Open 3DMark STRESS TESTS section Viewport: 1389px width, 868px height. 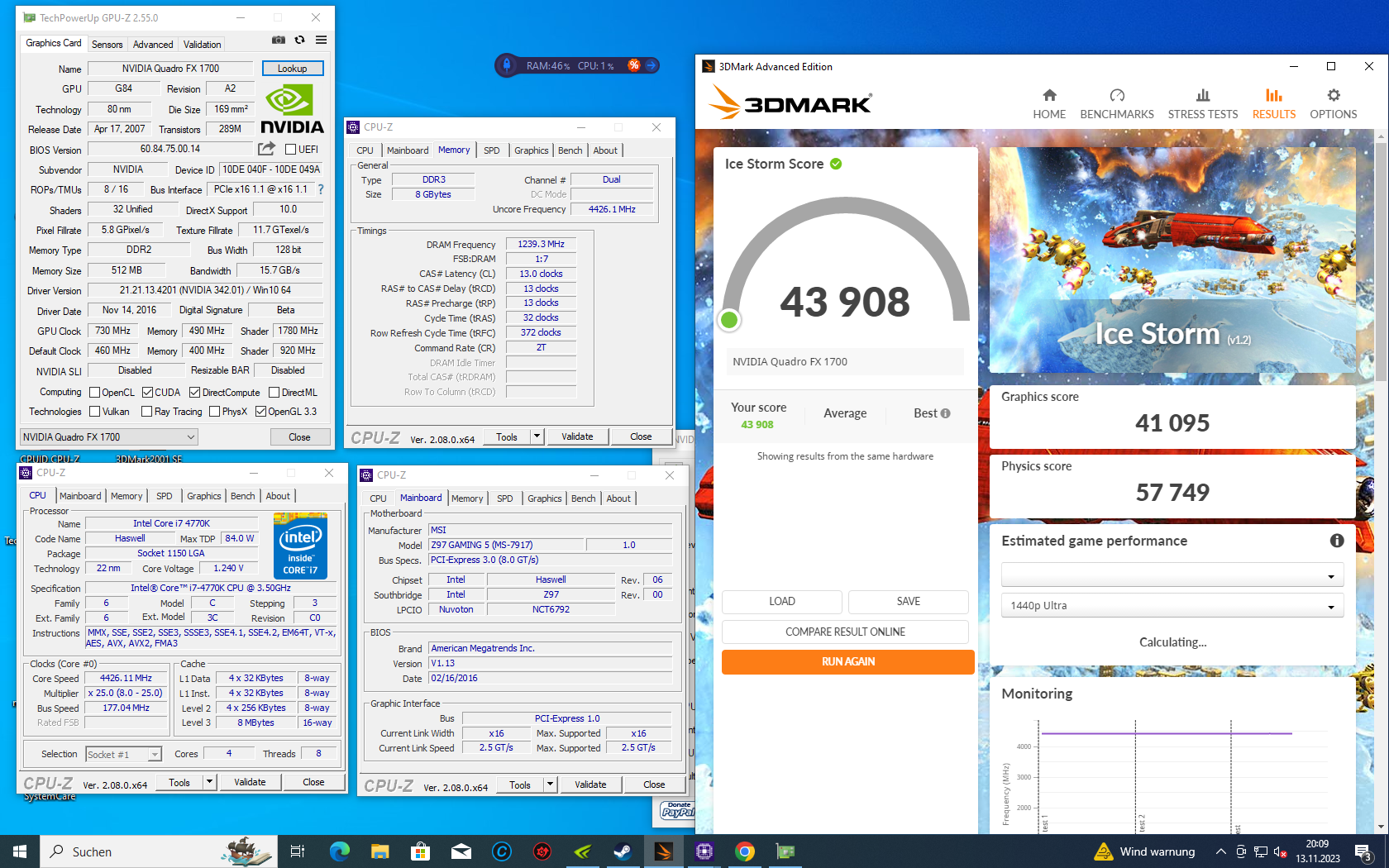tap(1203, 104)
